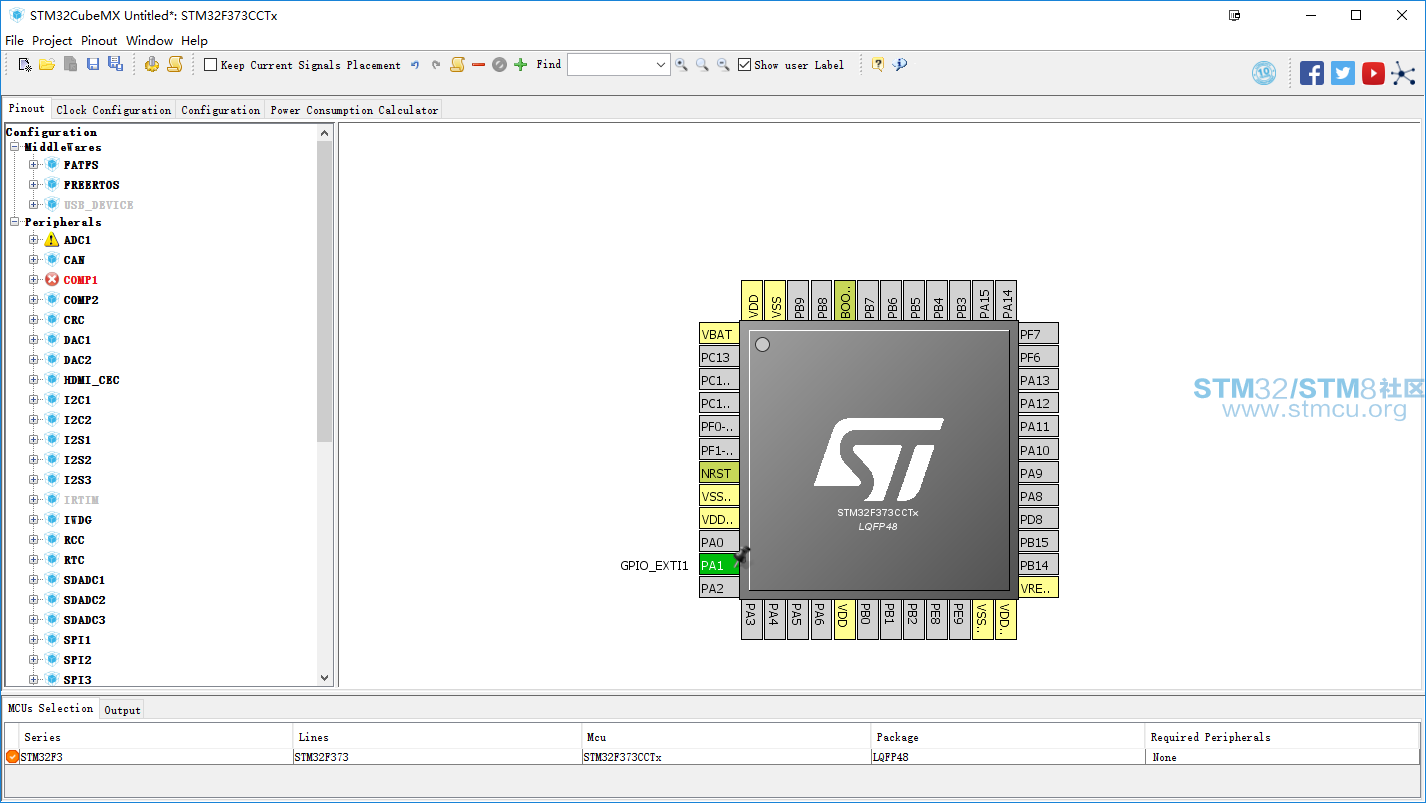This screenshot has height=803, width=1426.
Task: Select the IWDG peripheral tree item
Action: [x=77, y=520]
